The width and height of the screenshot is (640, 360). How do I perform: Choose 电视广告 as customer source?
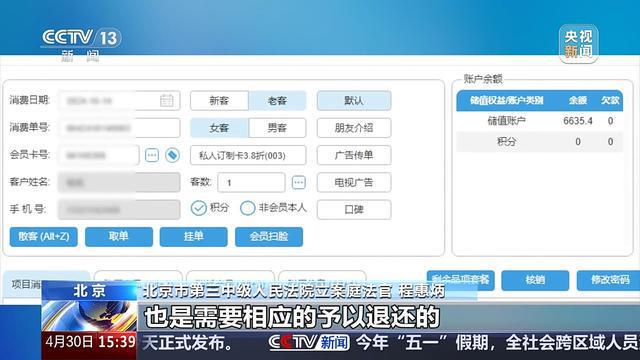(354, 182)
